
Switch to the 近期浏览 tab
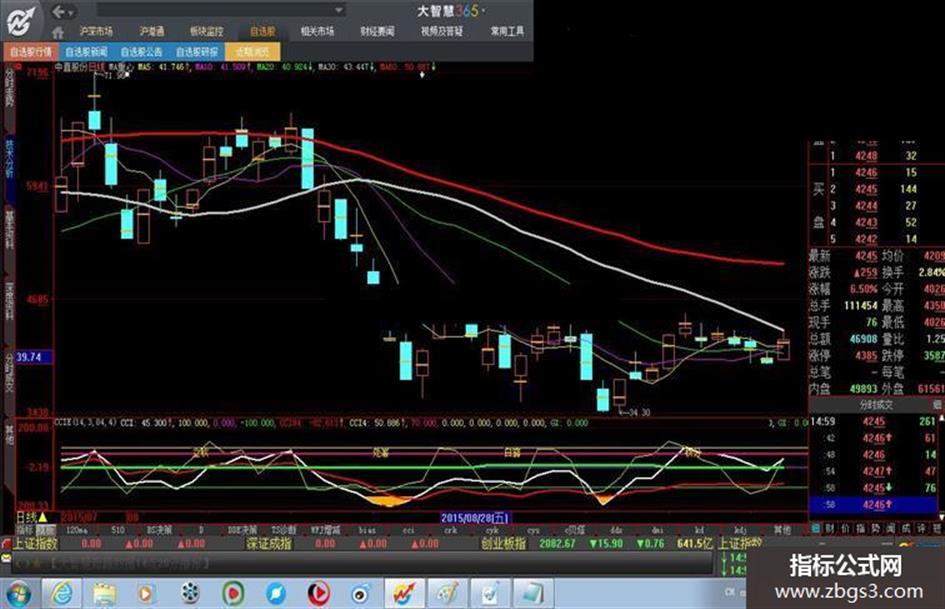253,52
